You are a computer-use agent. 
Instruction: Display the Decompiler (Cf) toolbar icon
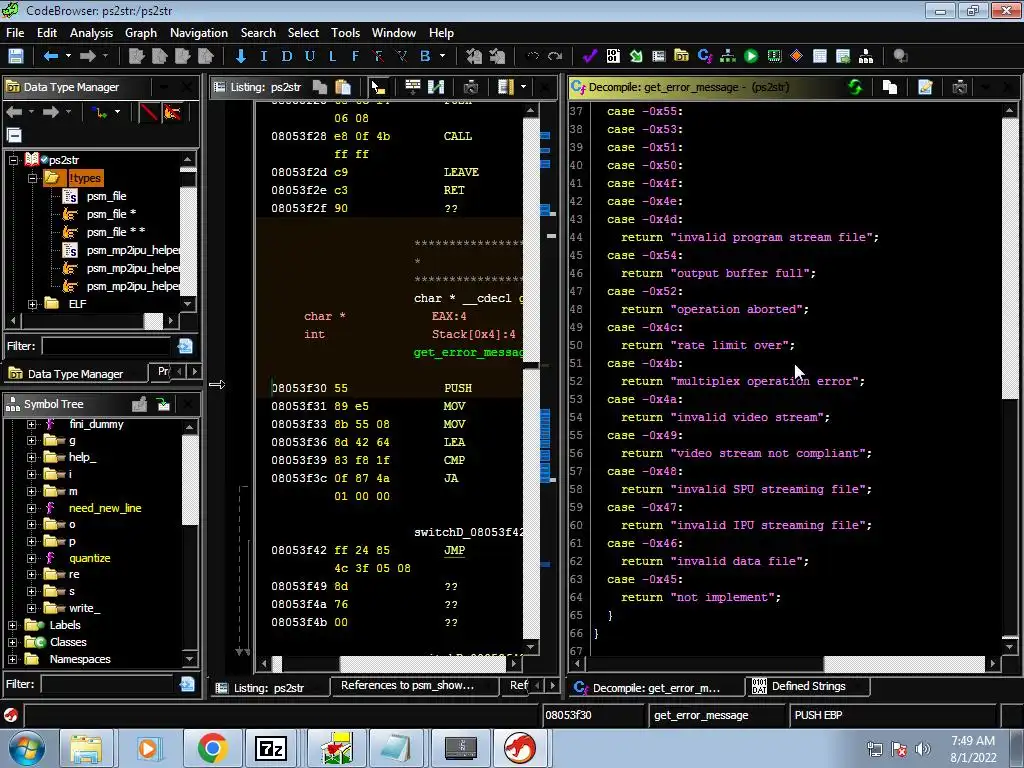click(x=705, y=56)
